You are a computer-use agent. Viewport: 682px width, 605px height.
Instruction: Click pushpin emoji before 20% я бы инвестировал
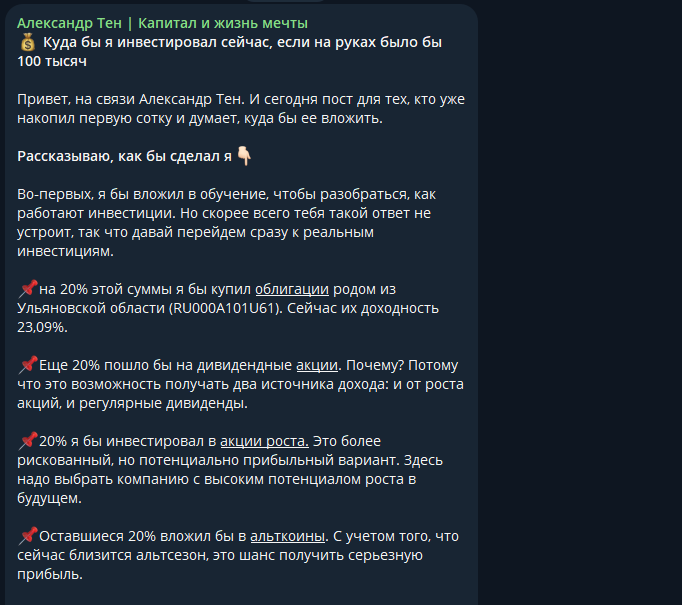(28, 441)
